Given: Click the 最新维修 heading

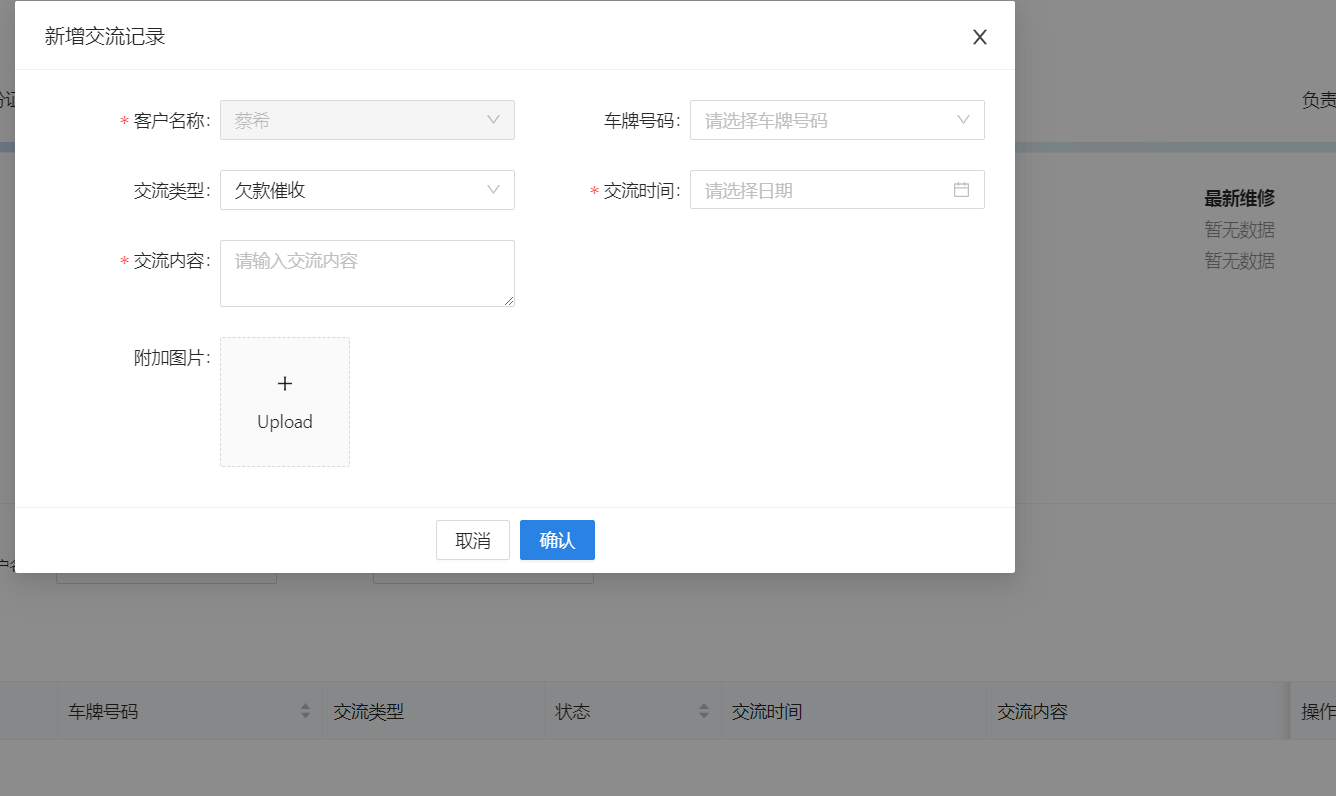Looking at the screenshot, I should point(1239,198).
